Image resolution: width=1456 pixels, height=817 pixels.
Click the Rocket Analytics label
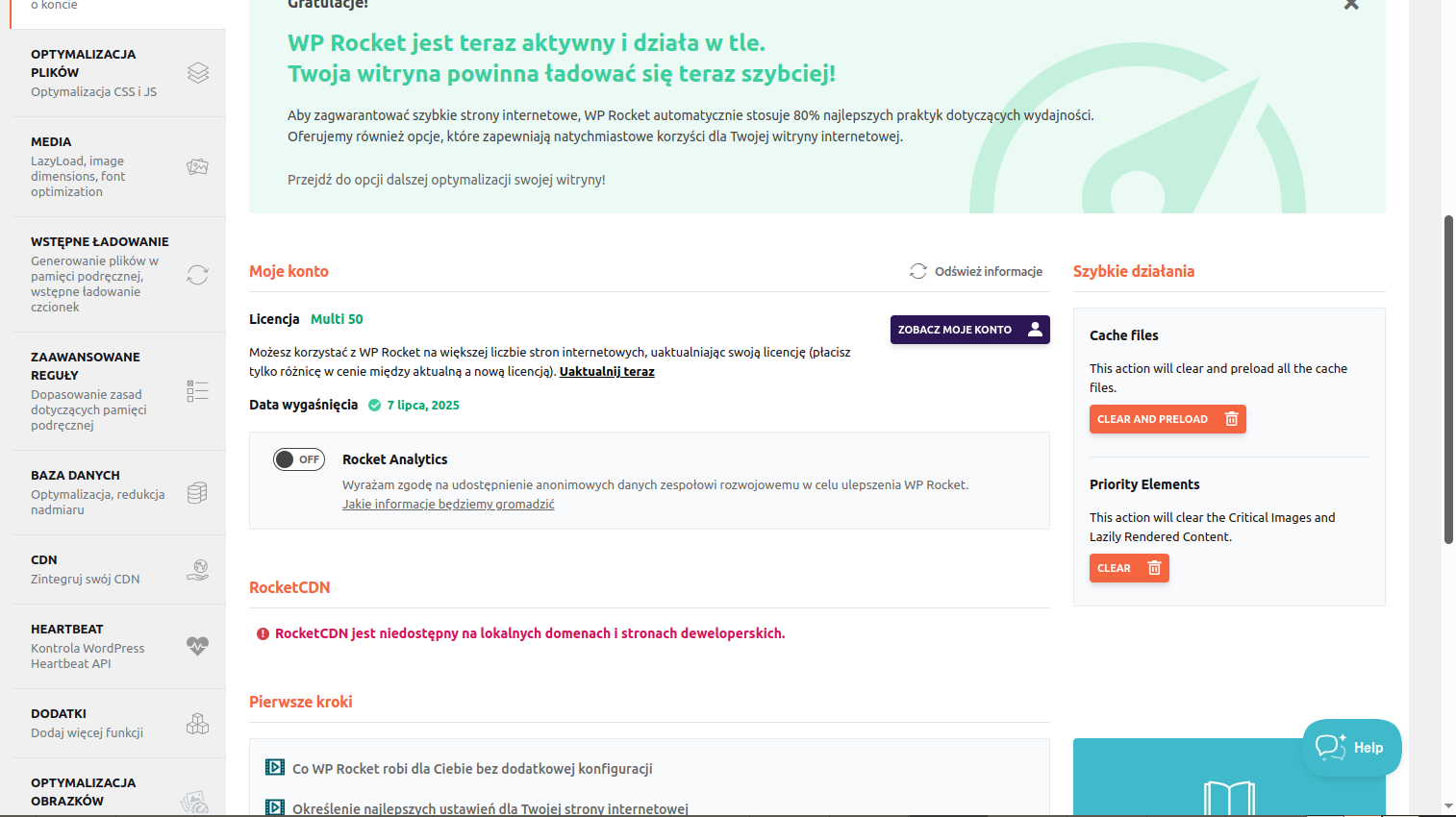click(395, 459)
